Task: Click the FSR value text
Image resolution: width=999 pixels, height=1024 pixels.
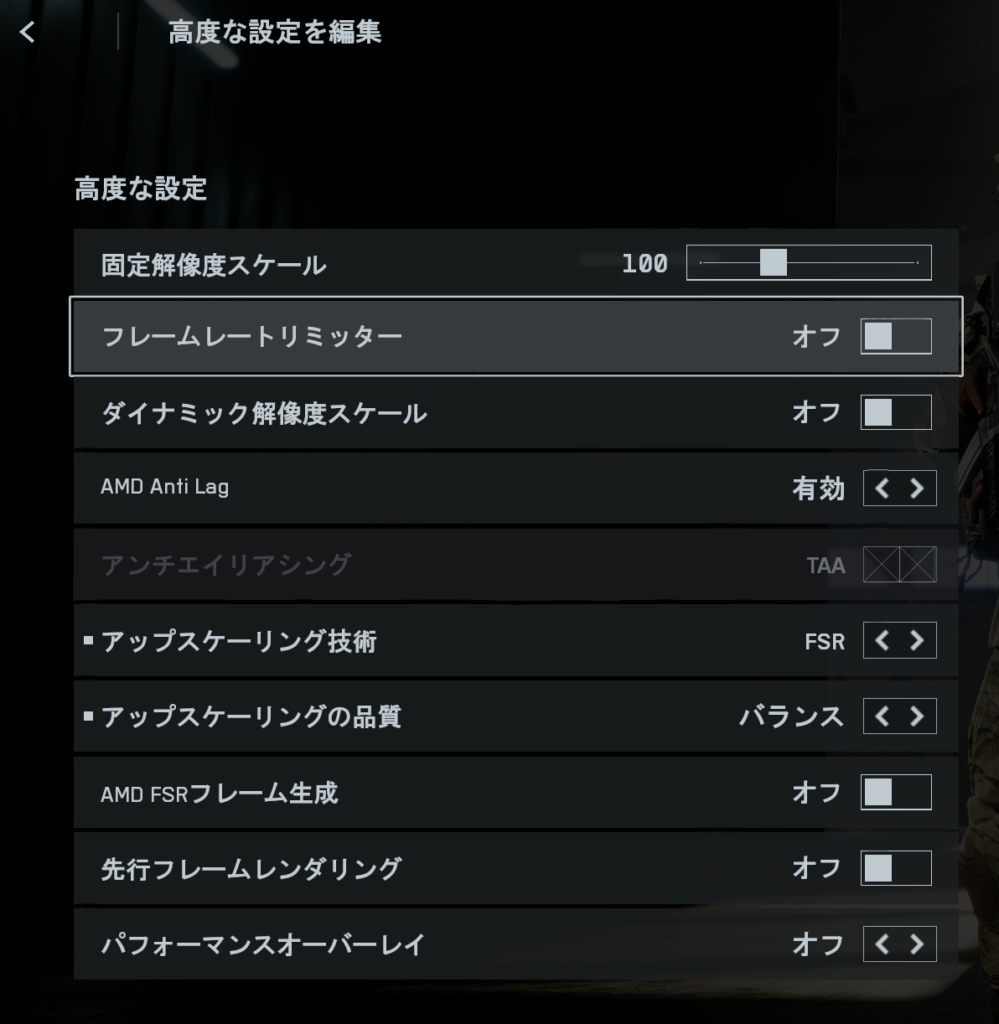Action: coord(825,641)
